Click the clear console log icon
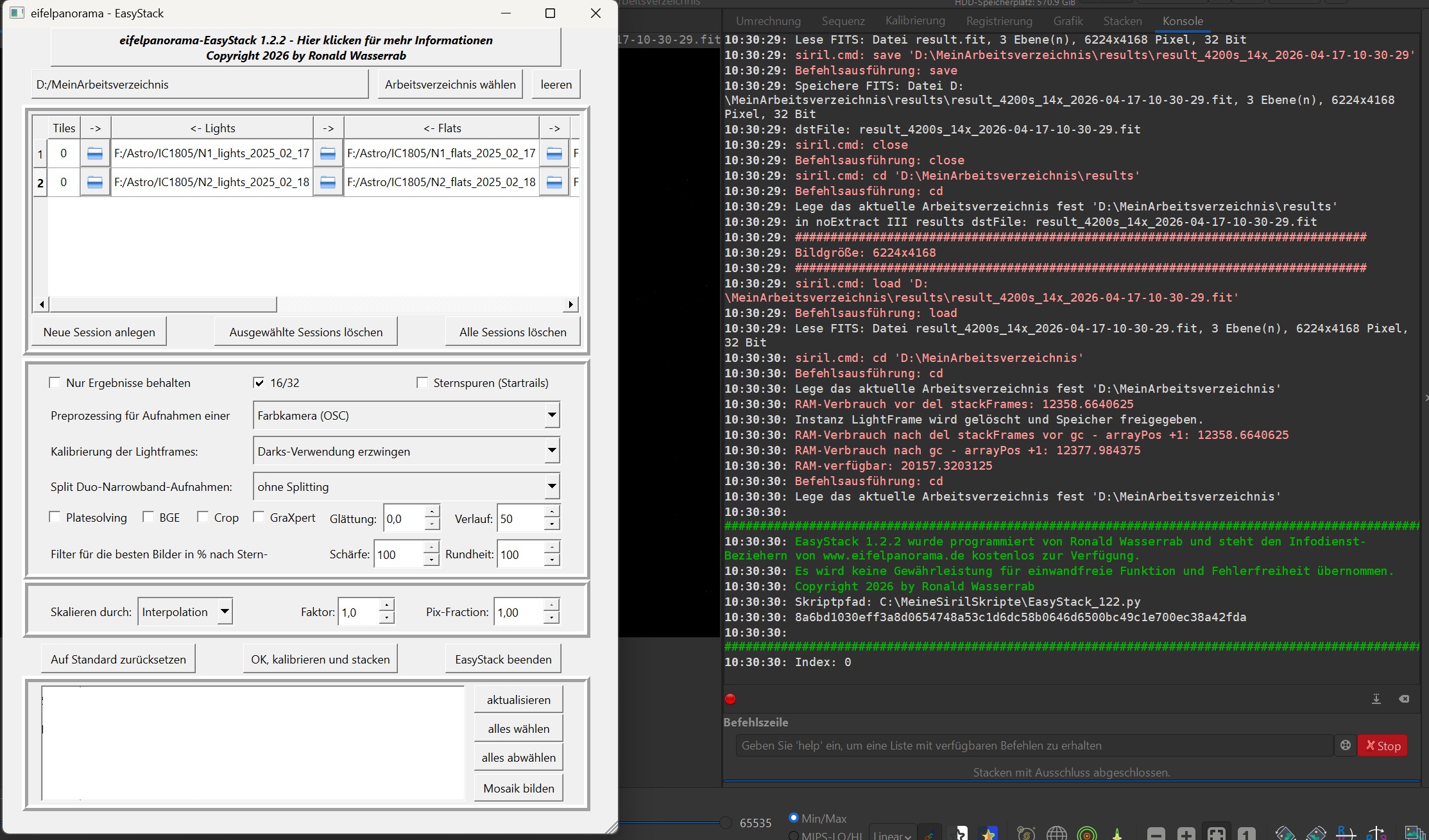 coord(1404,699)
